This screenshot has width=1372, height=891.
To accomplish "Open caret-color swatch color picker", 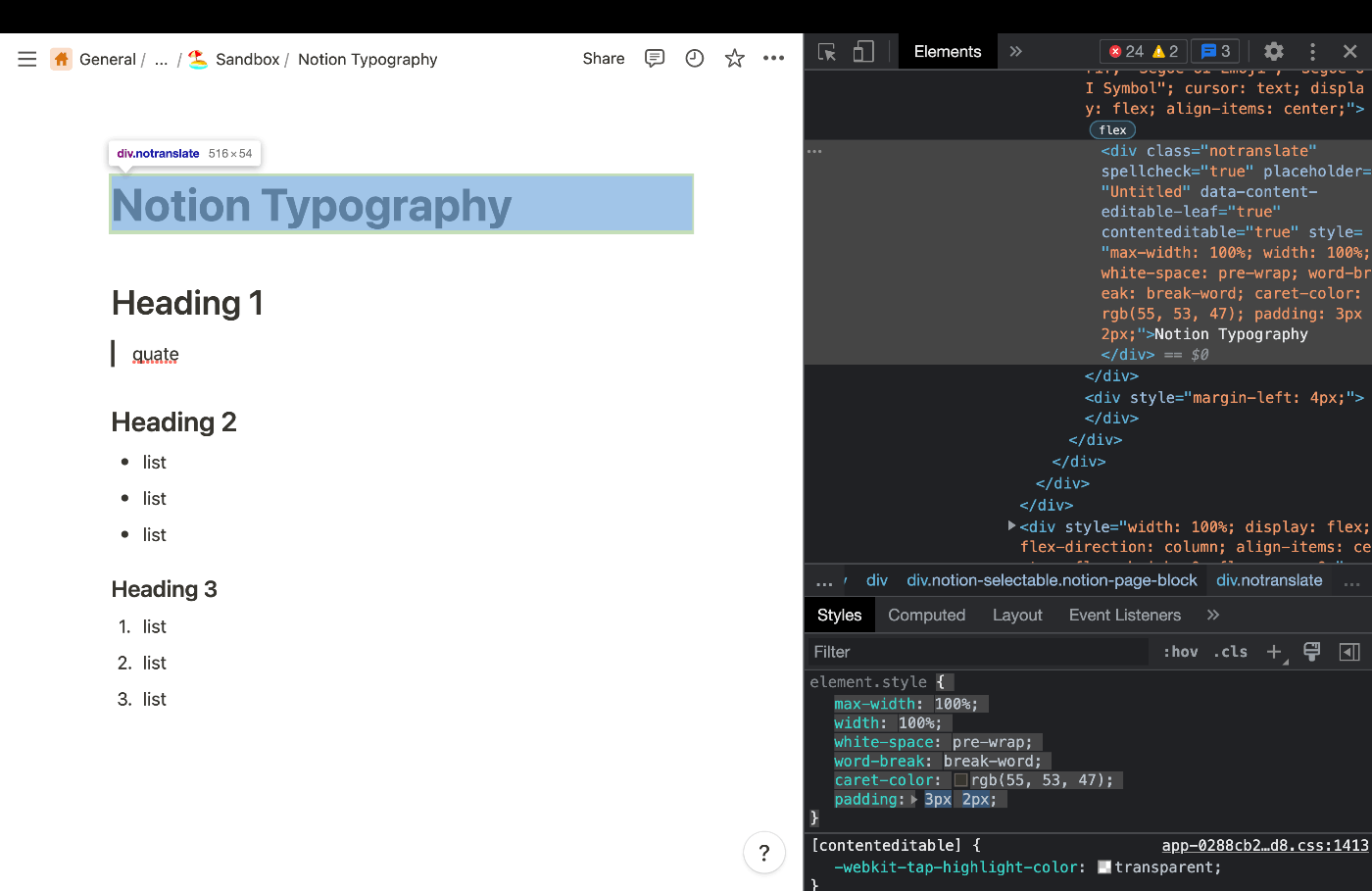I will point(961,780).
